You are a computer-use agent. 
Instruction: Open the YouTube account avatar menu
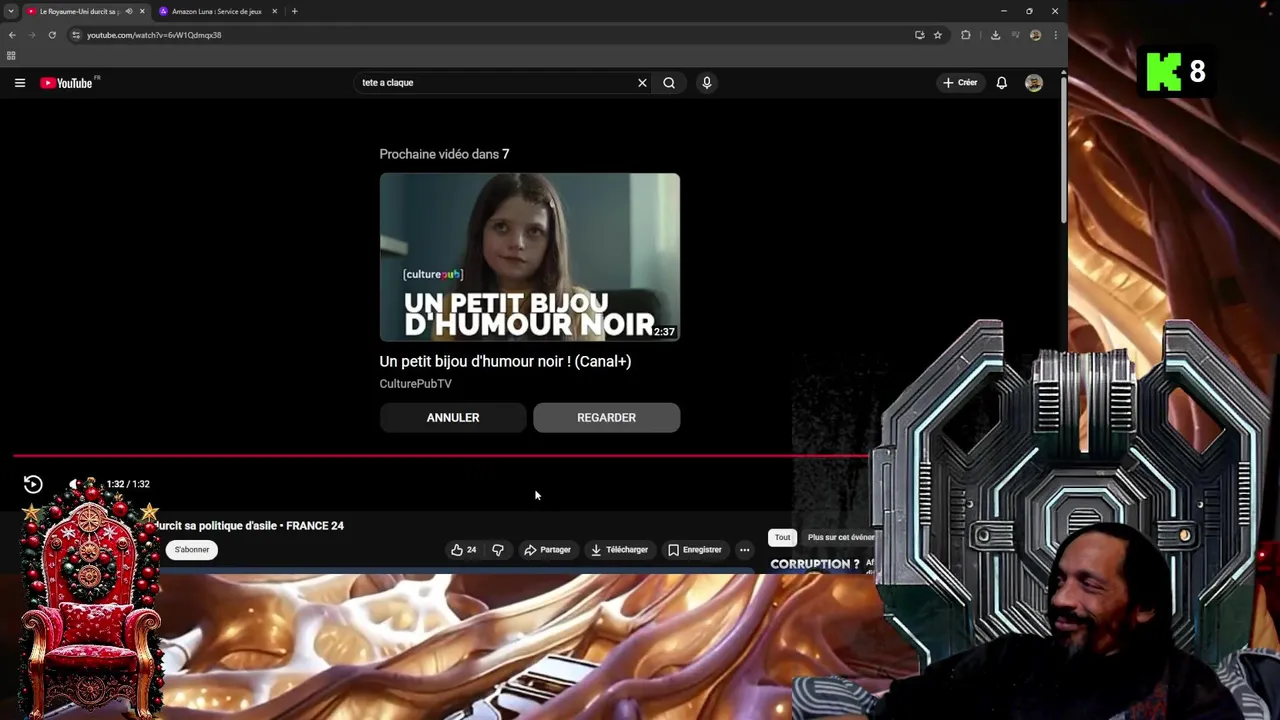(x=1033, y=83)
